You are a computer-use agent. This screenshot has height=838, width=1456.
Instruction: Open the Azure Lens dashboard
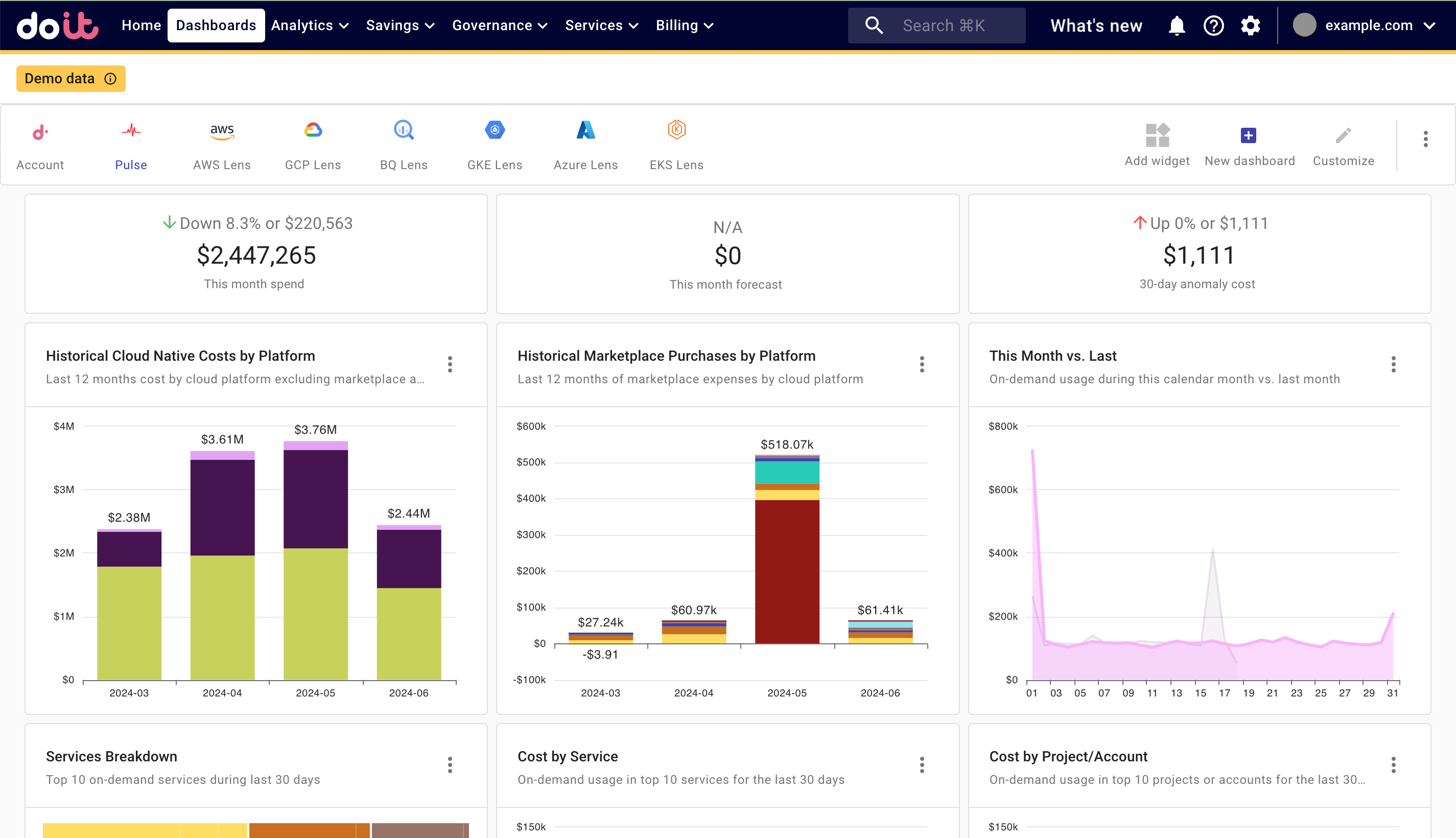tap(585, 145)
